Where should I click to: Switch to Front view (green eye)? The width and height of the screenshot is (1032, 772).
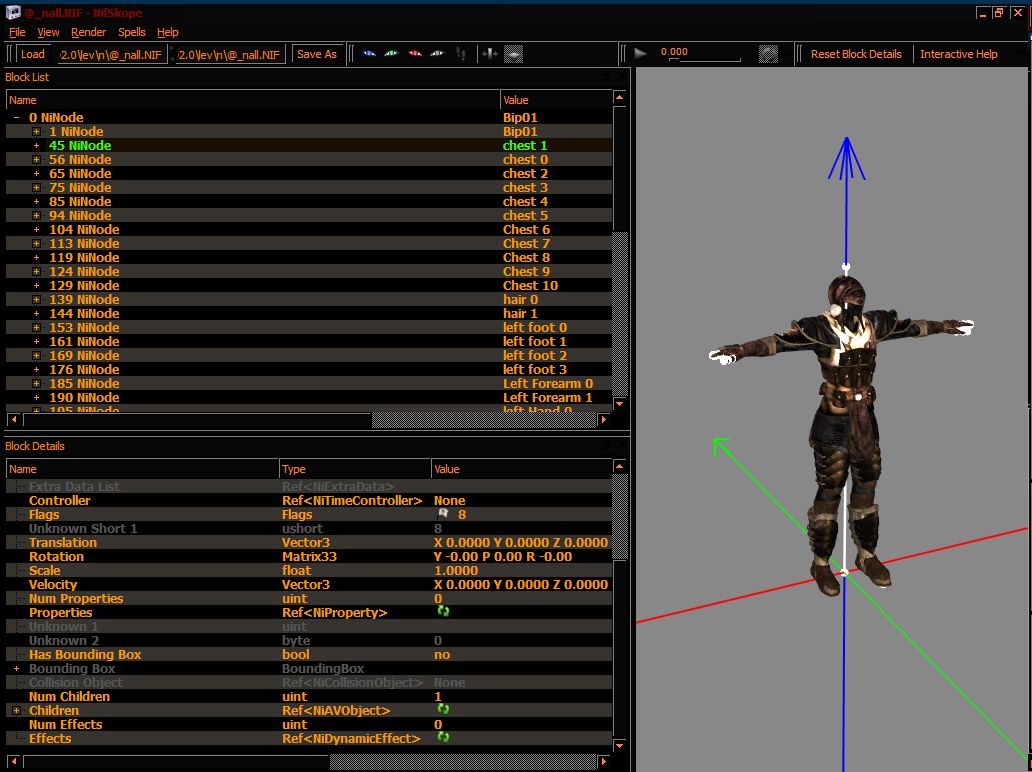[392, 54]
